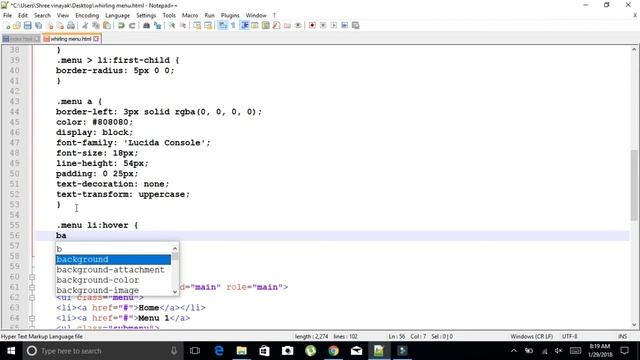Open File Explorer from the taskbar
Image resolution: width=640 pixels, height=360 pixels.
pyautogui.click(x=242, y=351)
